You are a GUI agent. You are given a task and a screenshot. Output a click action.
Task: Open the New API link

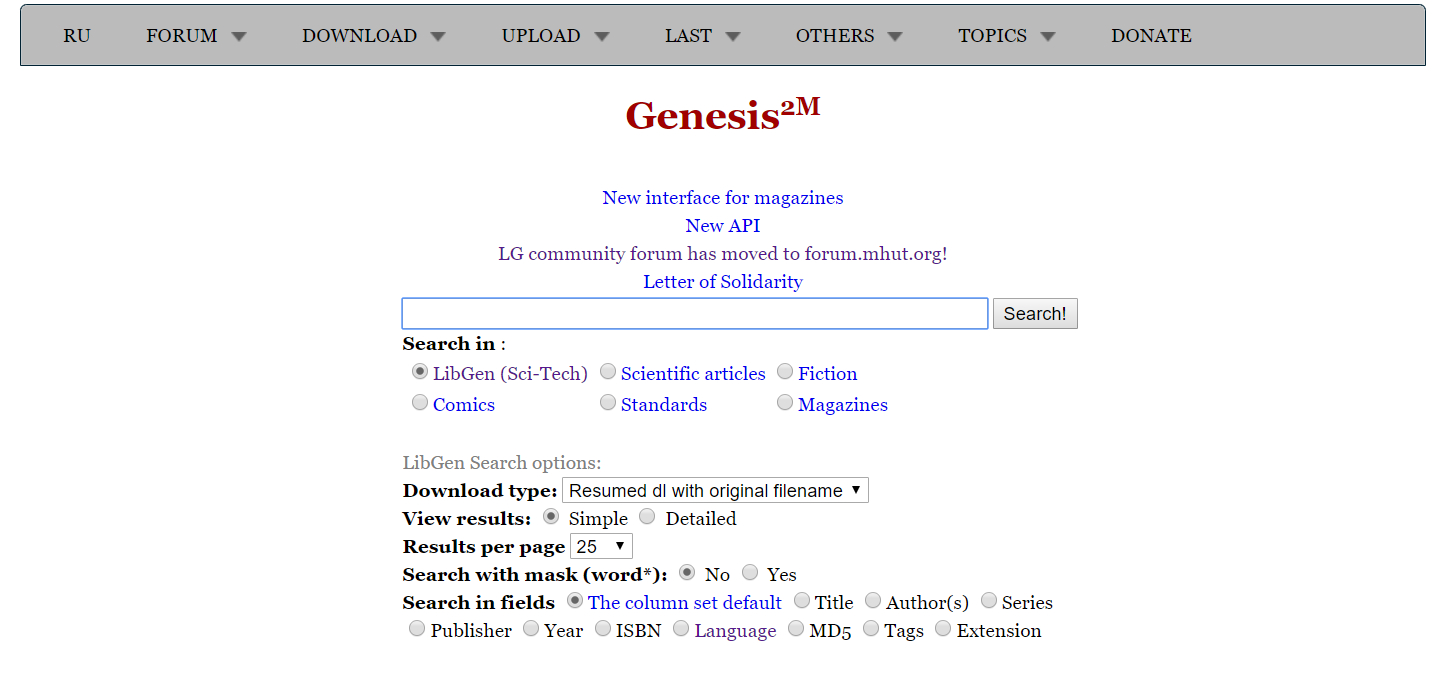[723, 225]
